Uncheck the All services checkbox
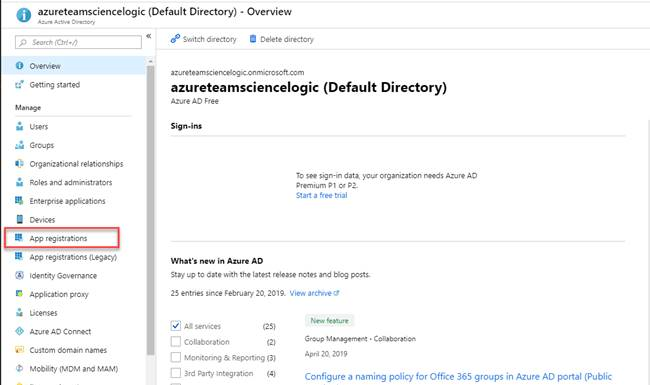Viewport: 650px width, 385px height. tap(176, 326)
